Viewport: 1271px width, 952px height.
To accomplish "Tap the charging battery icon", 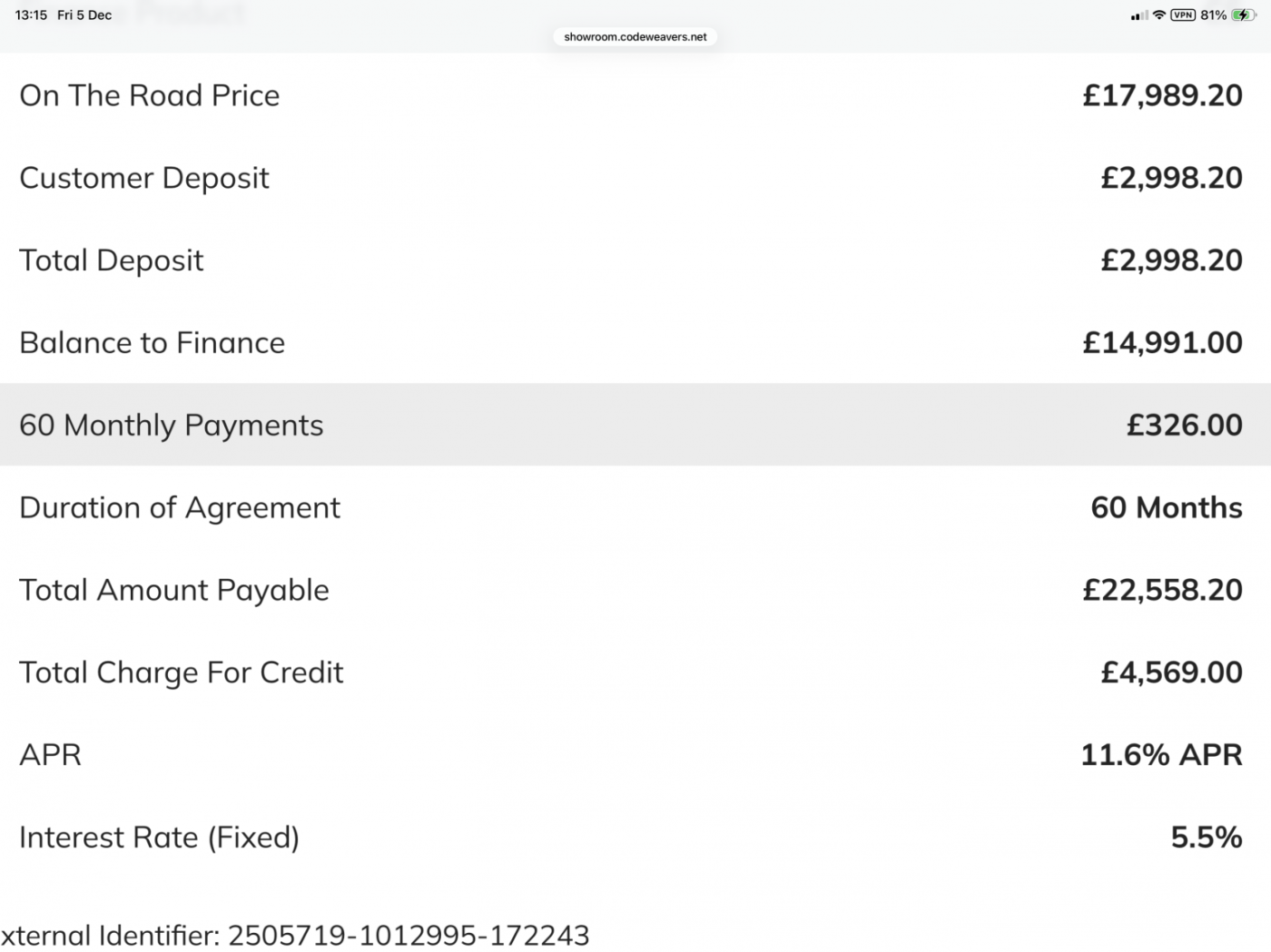I will click(1243, 15).
